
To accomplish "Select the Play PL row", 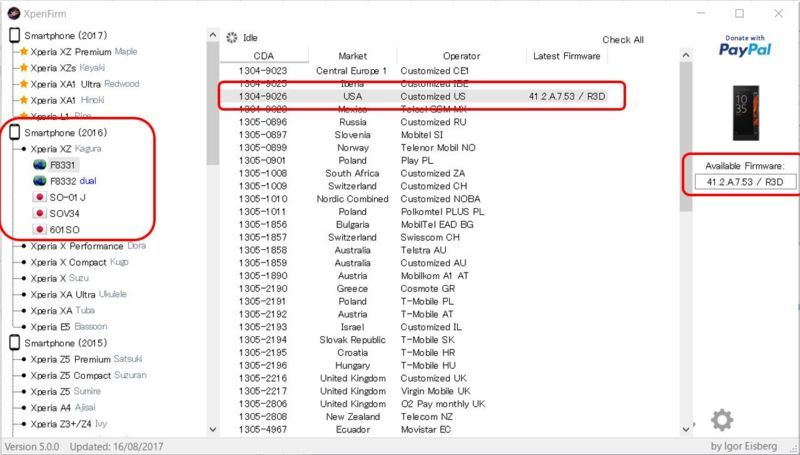I will coord(414,160).
